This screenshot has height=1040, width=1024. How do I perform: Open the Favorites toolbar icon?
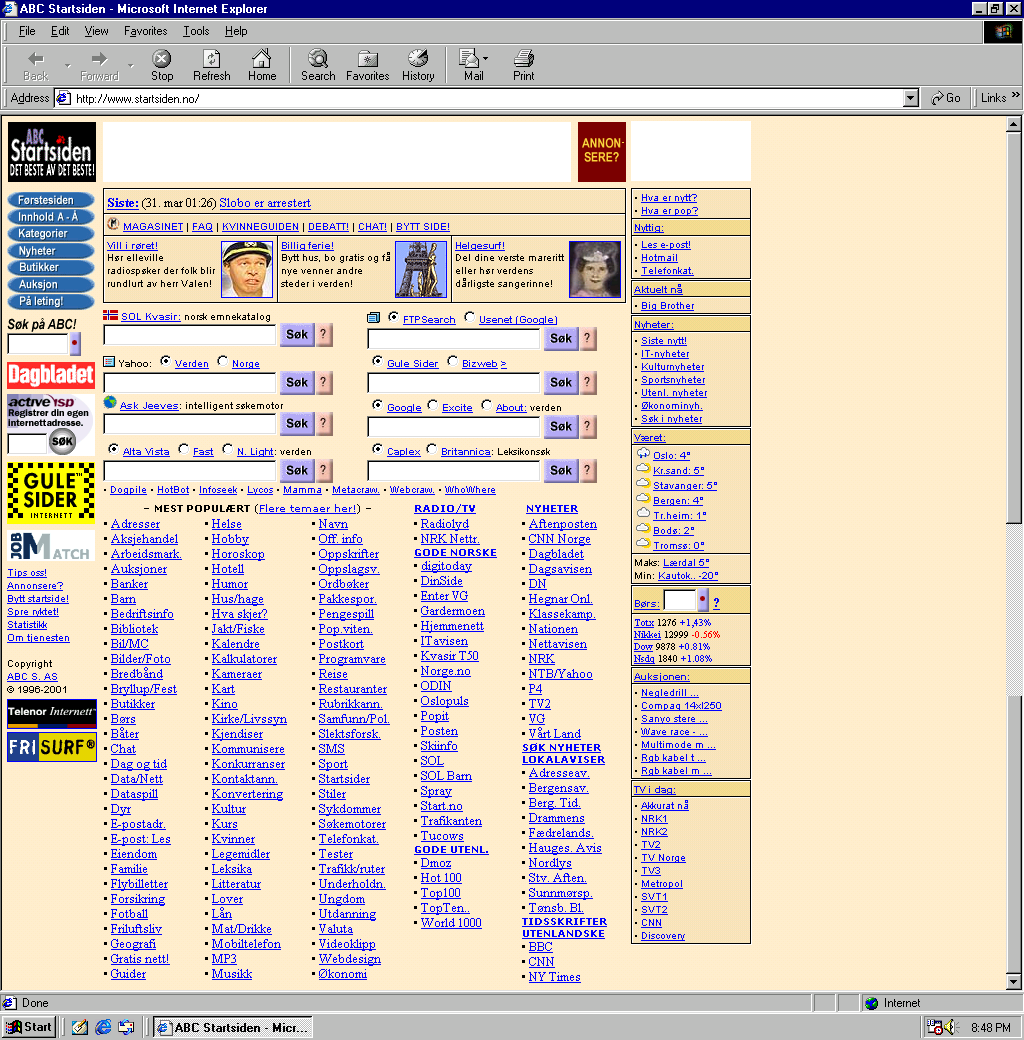tap(367, 65)
